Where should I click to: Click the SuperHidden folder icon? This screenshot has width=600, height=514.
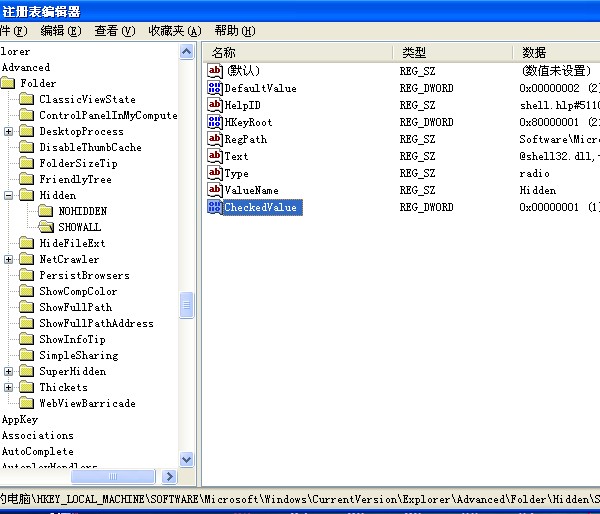coord(26,372)
